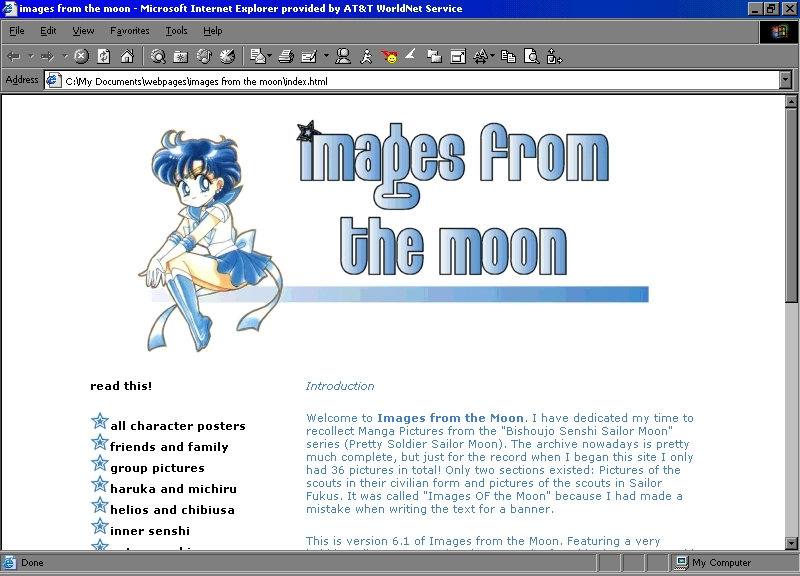Expand the Edit button dropdown arrow
The width and height of the screenshot is (800, 576).
[x=326, y=56]
